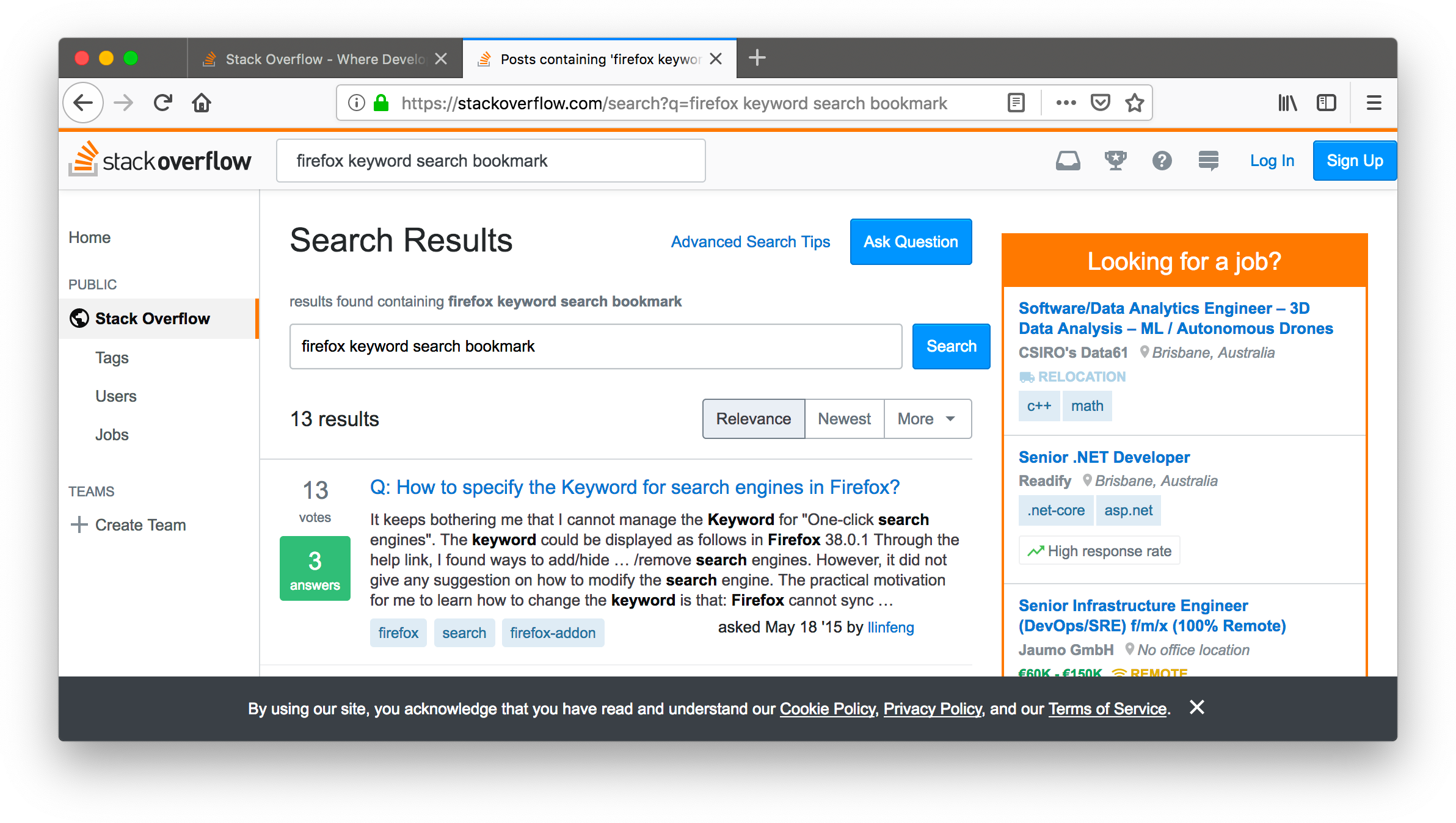
Task: Toggle Reader View in address bar
Action: (x=1016, y=103)
